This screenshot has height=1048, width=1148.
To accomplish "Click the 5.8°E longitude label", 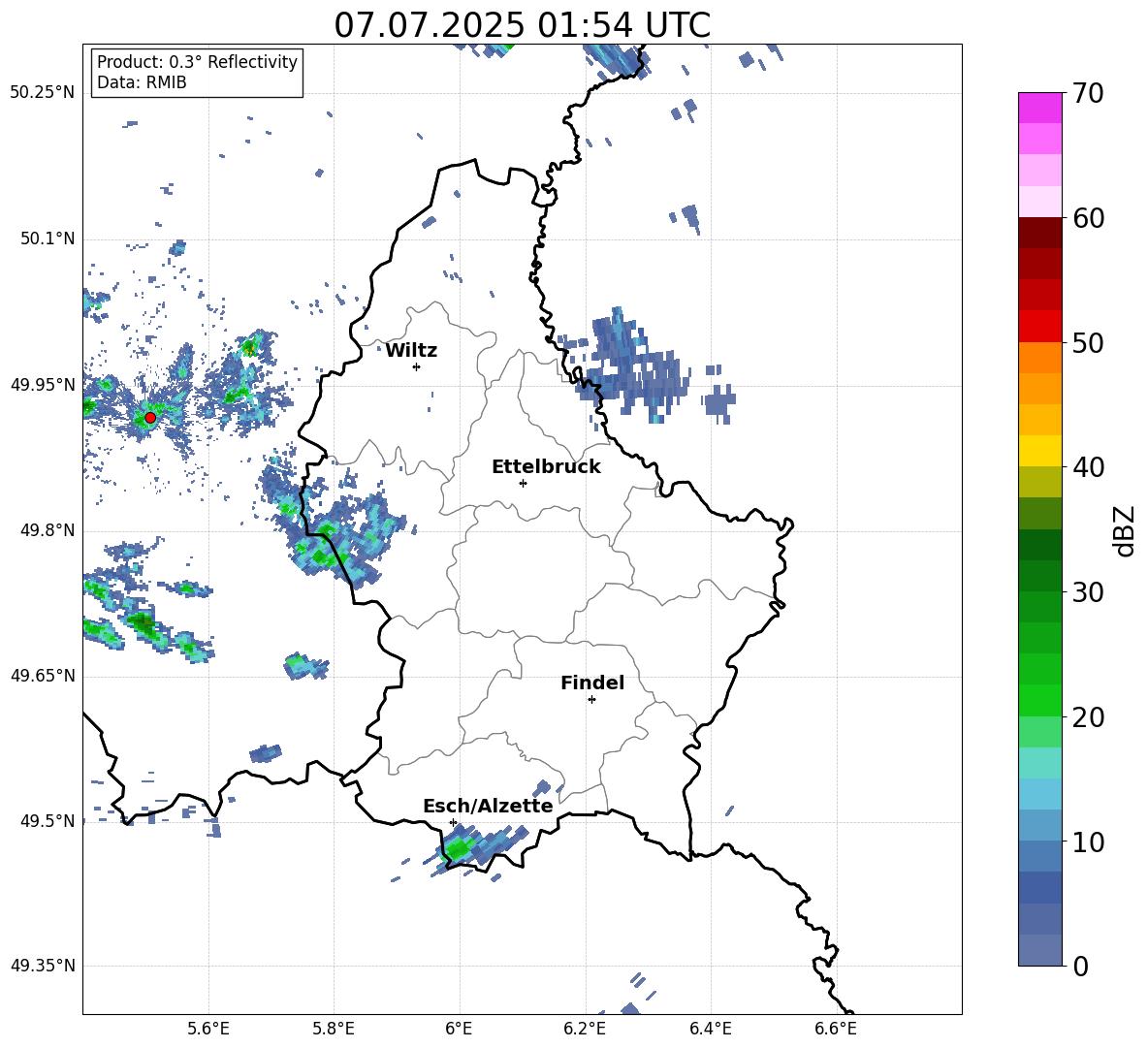I will pyautogui.click(x=334, y=1029).
